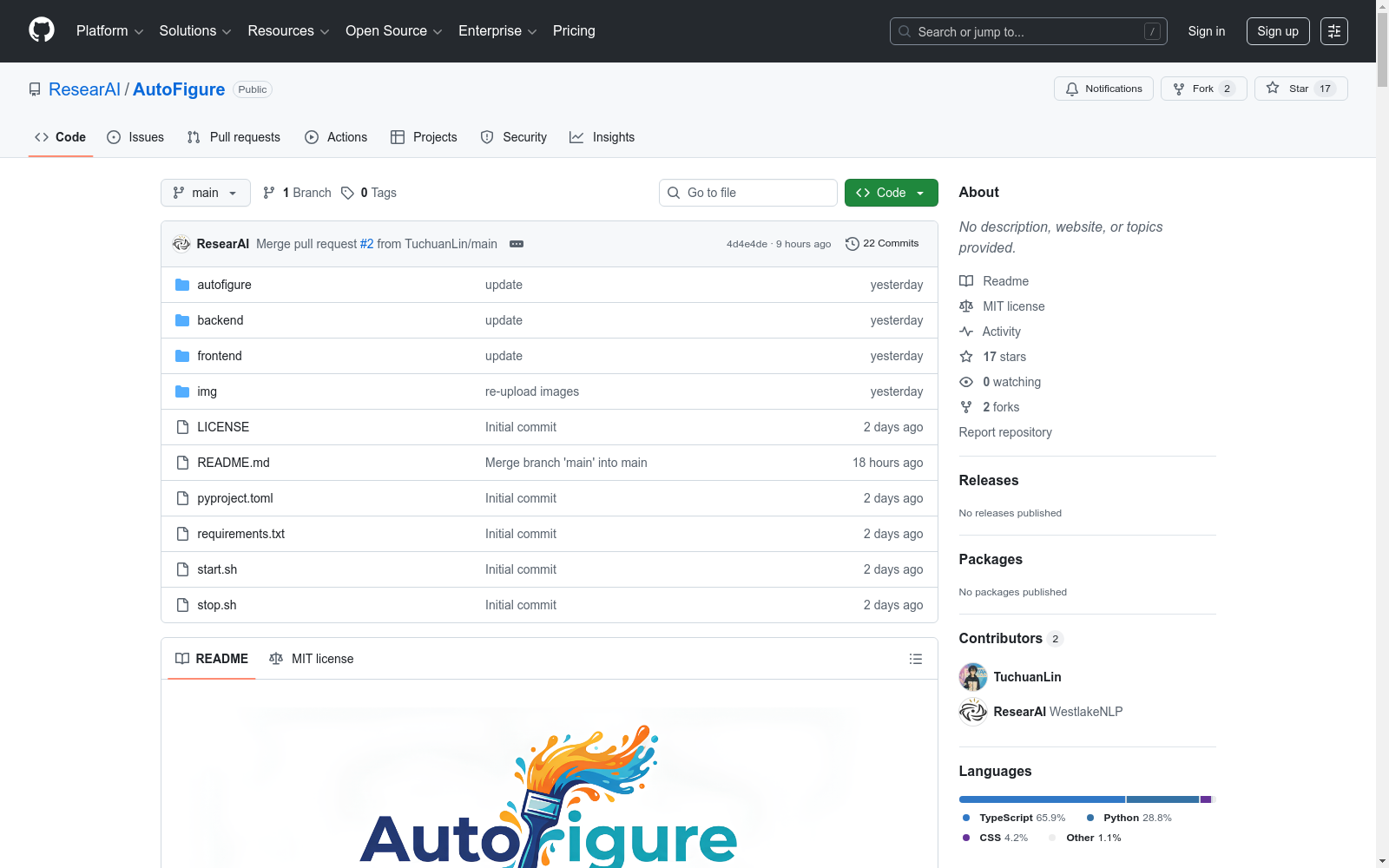Open pull request #2 link
This screenshot has height=868, width=1389.
click(367, 244)
